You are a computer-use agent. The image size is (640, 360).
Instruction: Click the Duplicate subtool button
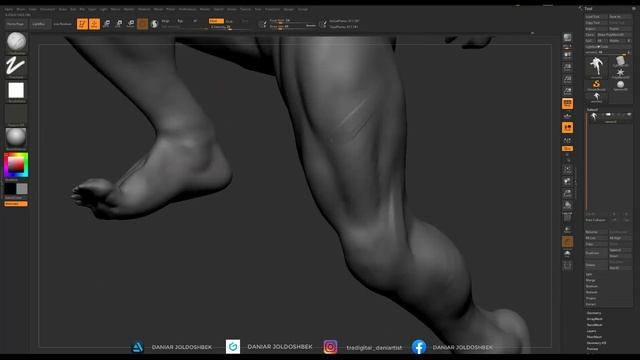(x=596, y=253)
